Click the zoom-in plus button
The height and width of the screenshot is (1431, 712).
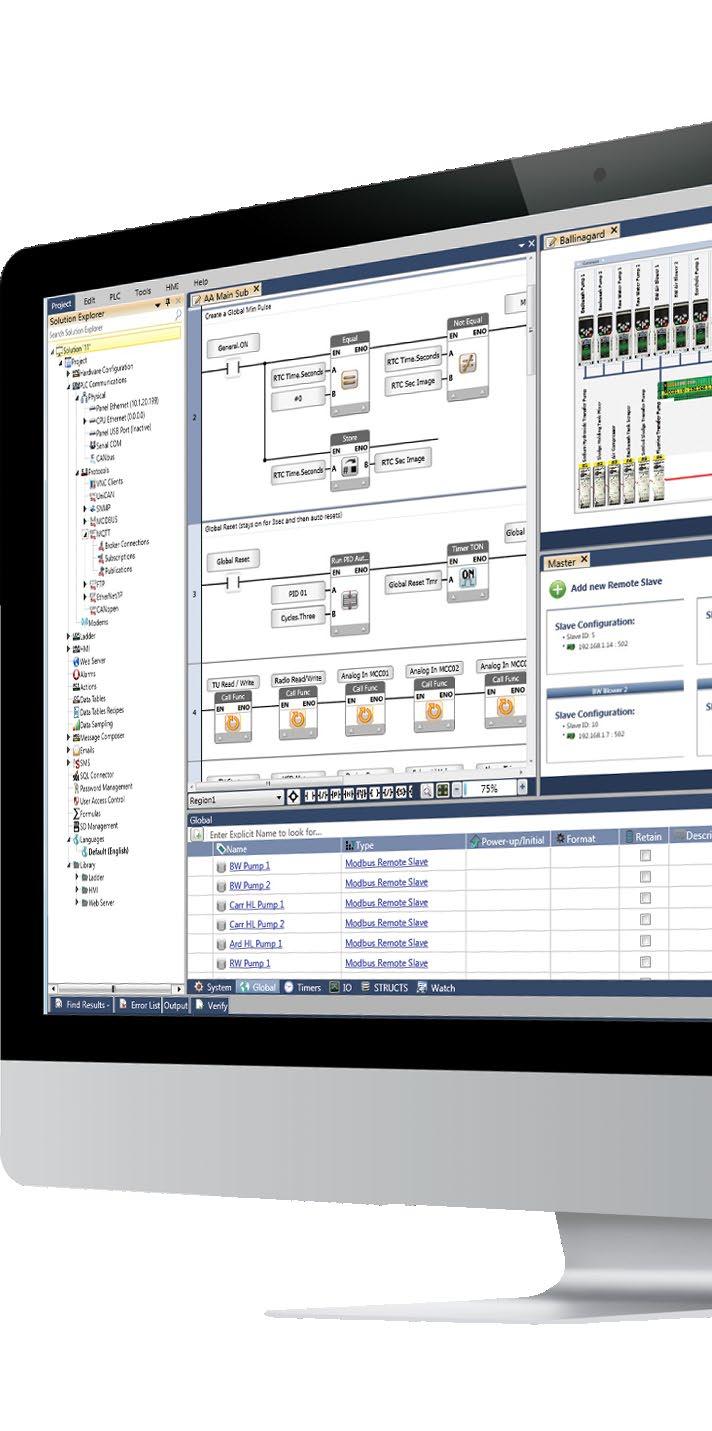pyautogui.click(x=521, y=788)
